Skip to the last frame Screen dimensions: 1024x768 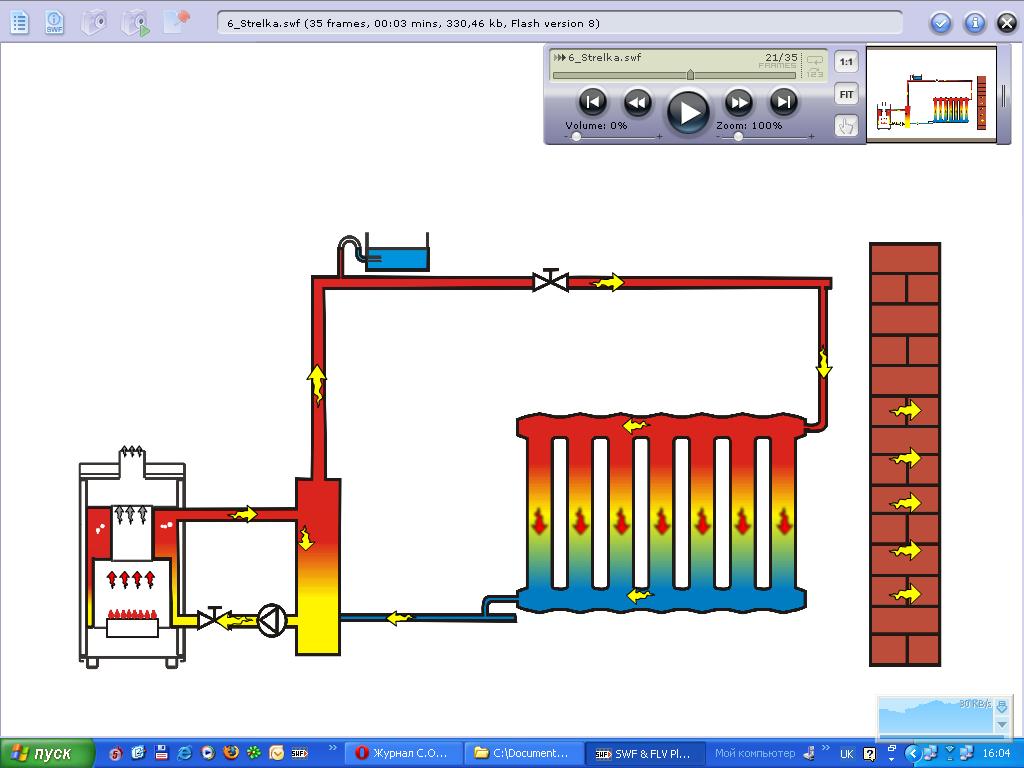[x=783, y=101]
